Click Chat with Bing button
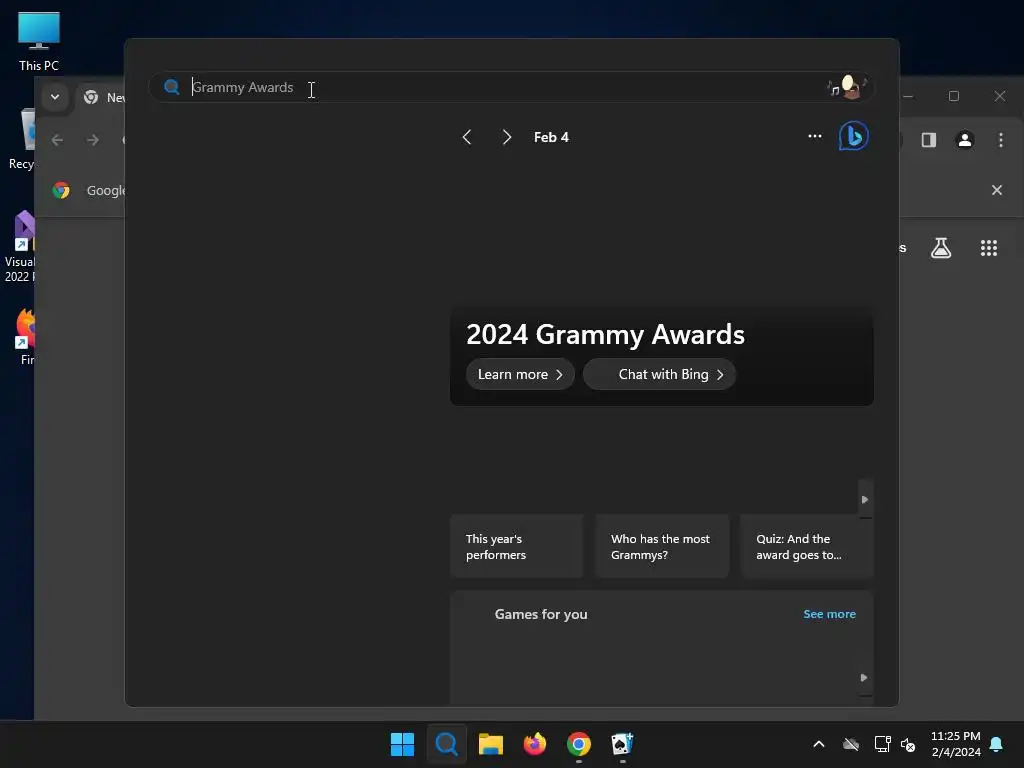The width and height of the screenshot is (1024, 768). [x=660, y=374]
